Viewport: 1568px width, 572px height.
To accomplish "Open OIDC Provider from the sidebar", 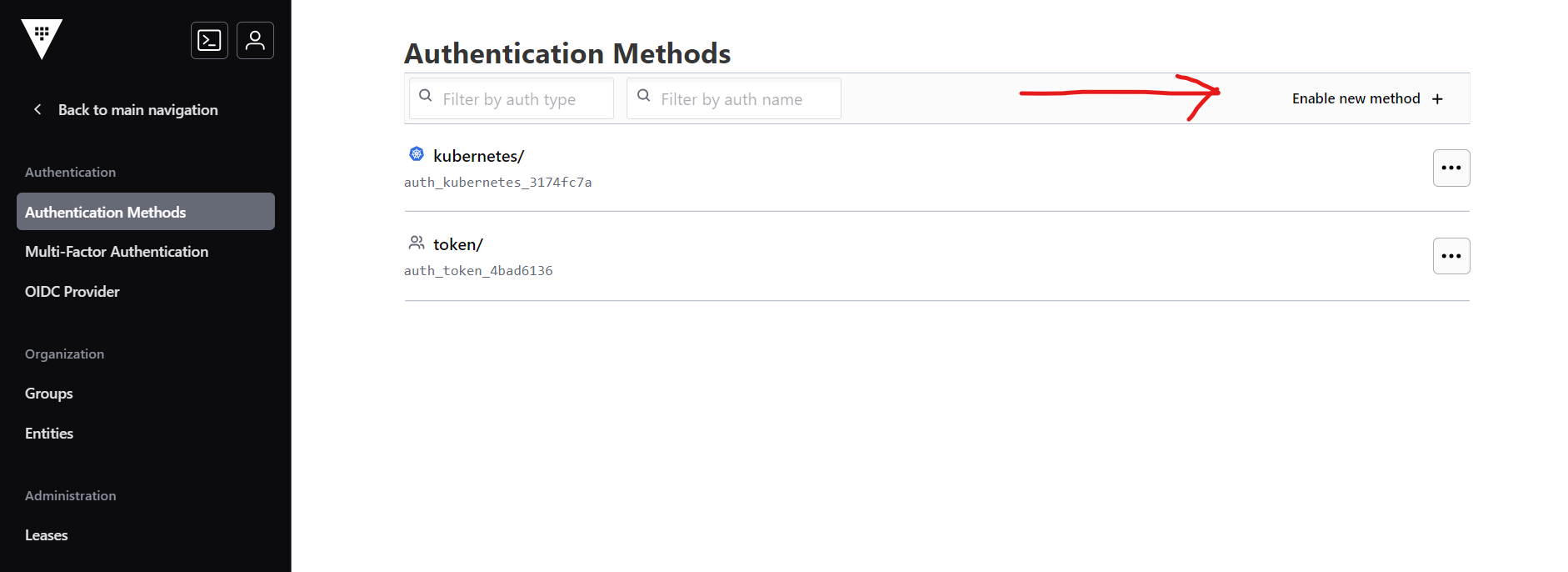I will click(x=72, y=291).
